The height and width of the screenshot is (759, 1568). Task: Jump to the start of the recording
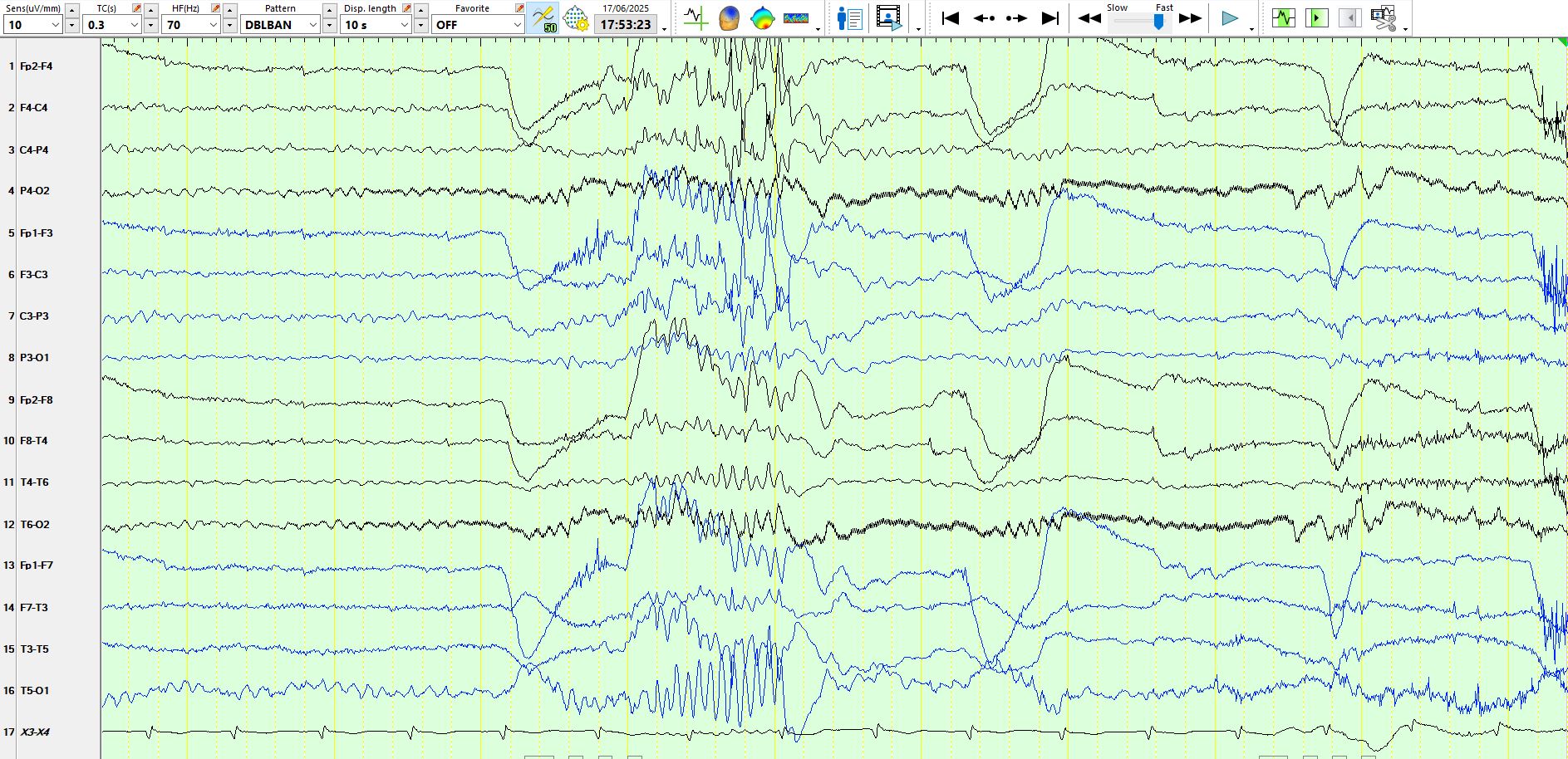click(951, 18)
